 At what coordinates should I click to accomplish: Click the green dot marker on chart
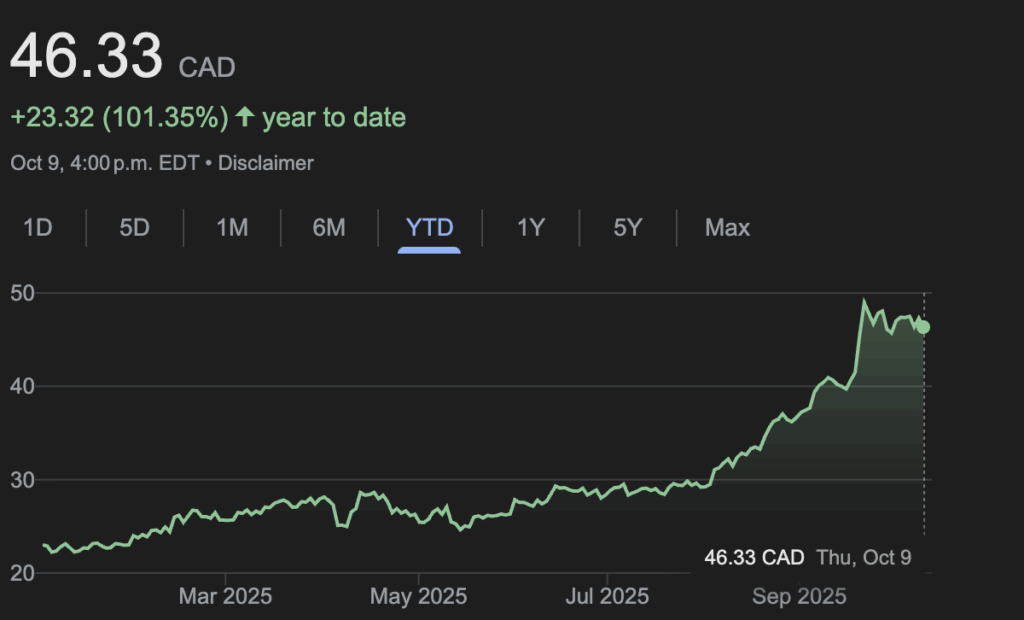tap(923, 327)
